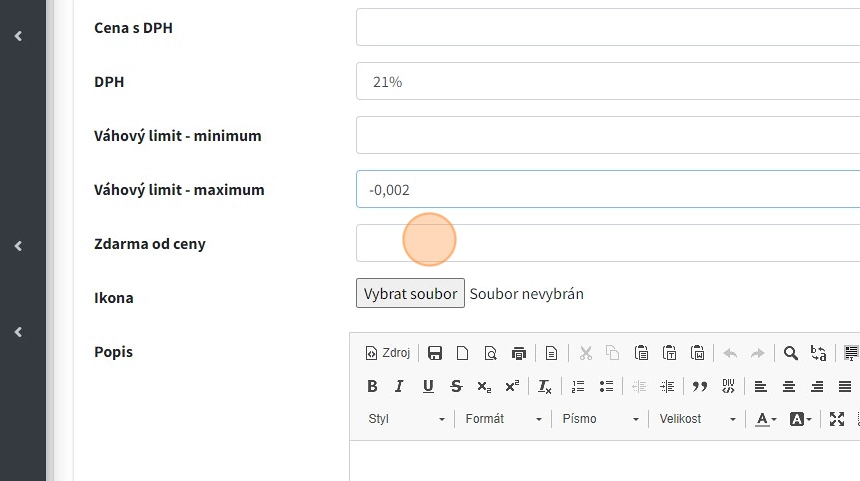This screenshot has width=860, height=481.
Task: Insert a numbered list
Action: pos(578,386)
